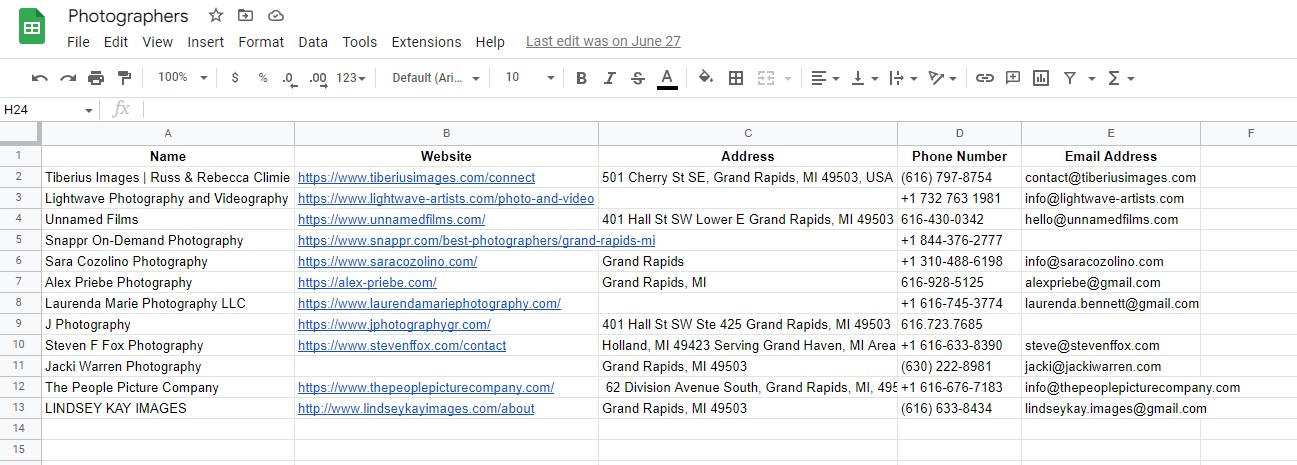Select cell 'steve@stevenffox.com'
This screenshot has width=1297, height=465.
(1111, 345)
